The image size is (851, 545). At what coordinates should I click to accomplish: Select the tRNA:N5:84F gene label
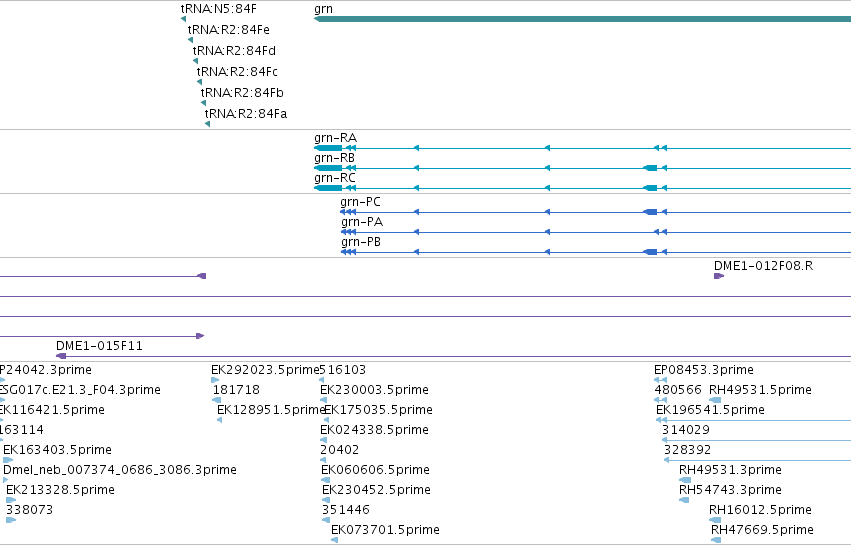219,9
